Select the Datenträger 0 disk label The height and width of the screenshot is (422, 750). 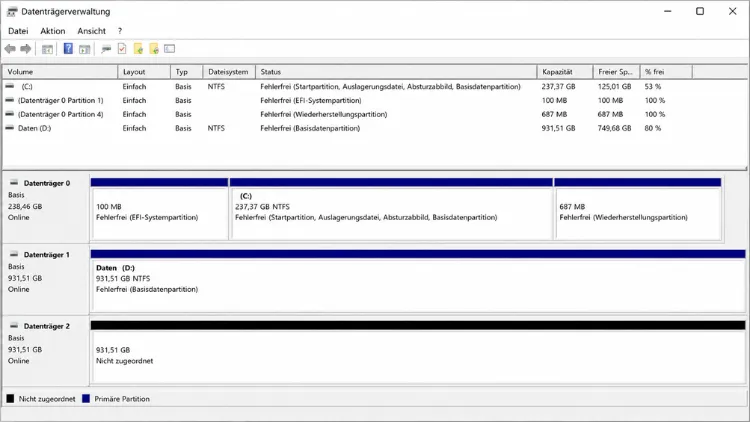click(x=47, y=183)
